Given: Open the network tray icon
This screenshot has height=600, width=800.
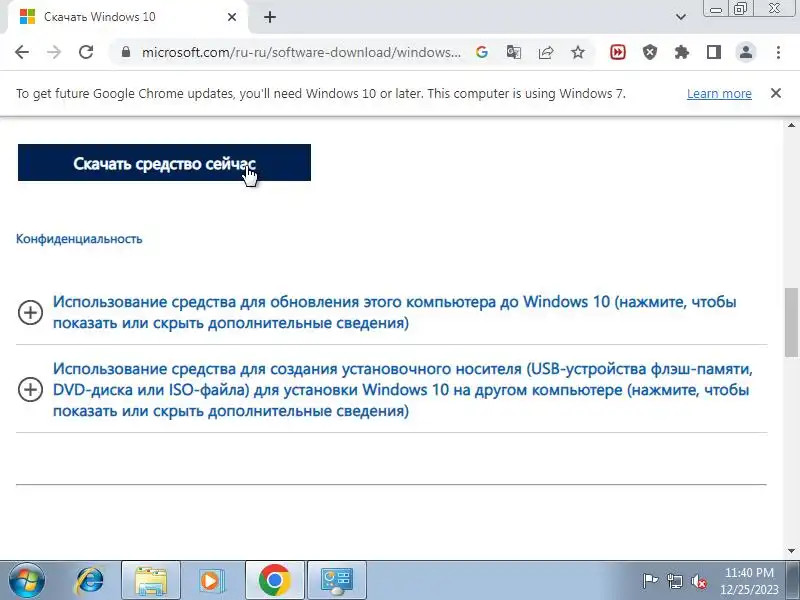Looking at the screenshot, I should pos(674,581).
